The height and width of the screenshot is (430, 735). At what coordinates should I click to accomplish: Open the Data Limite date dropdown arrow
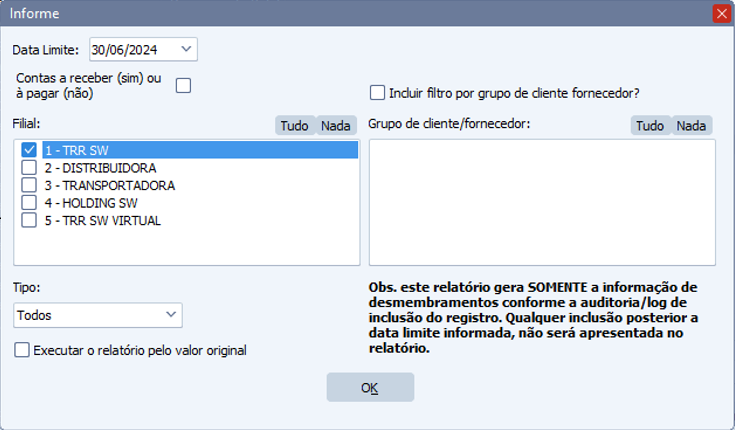[186, 49]
